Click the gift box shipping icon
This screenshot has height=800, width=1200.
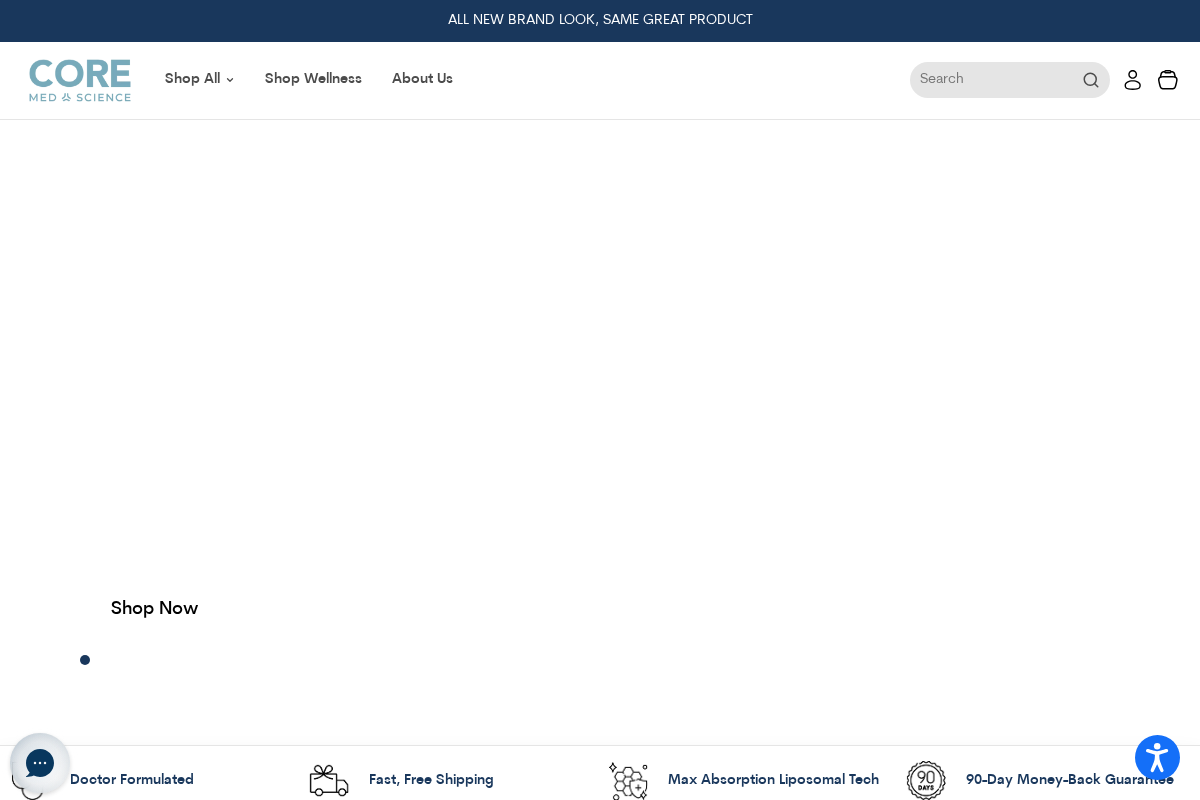pyautogui.click(x=329, y=781)
